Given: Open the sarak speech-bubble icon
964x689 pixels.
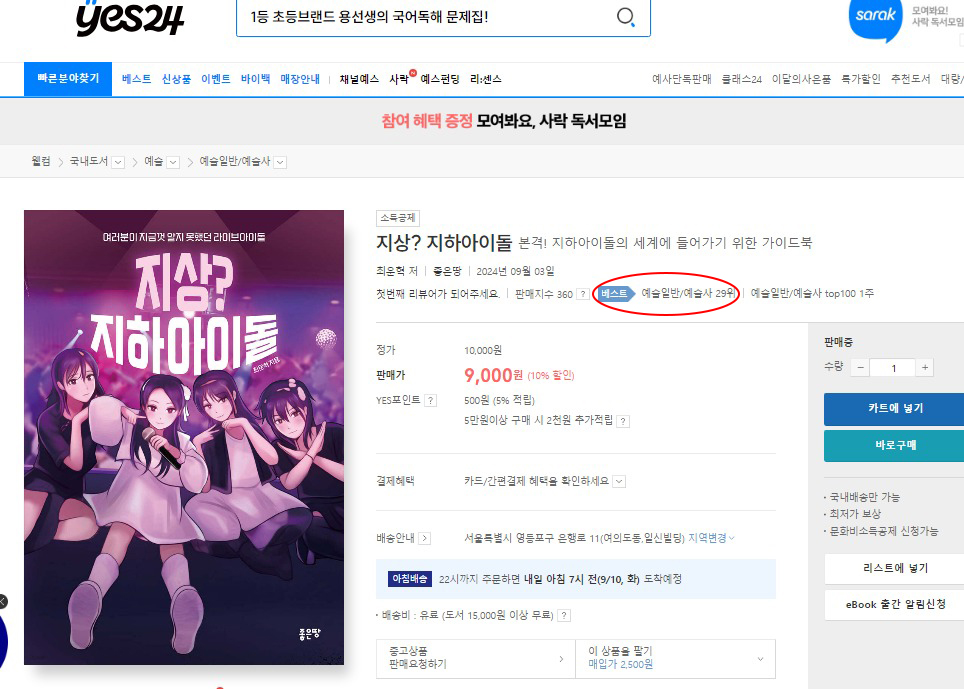Looking at the screenshot, I should click(x=875, y=18).
